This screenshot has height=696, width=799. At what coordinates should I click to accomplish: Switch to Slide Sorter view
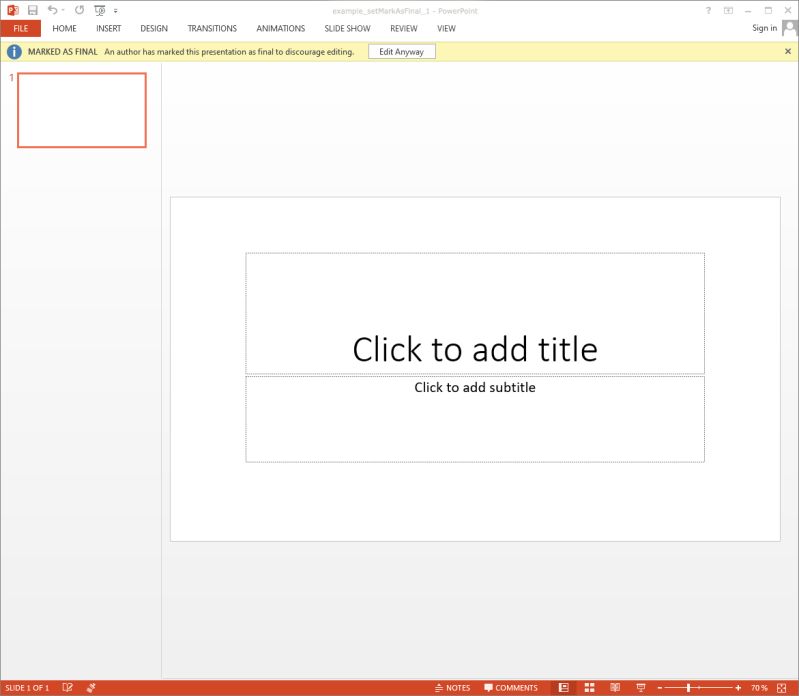tap(590, 687)
